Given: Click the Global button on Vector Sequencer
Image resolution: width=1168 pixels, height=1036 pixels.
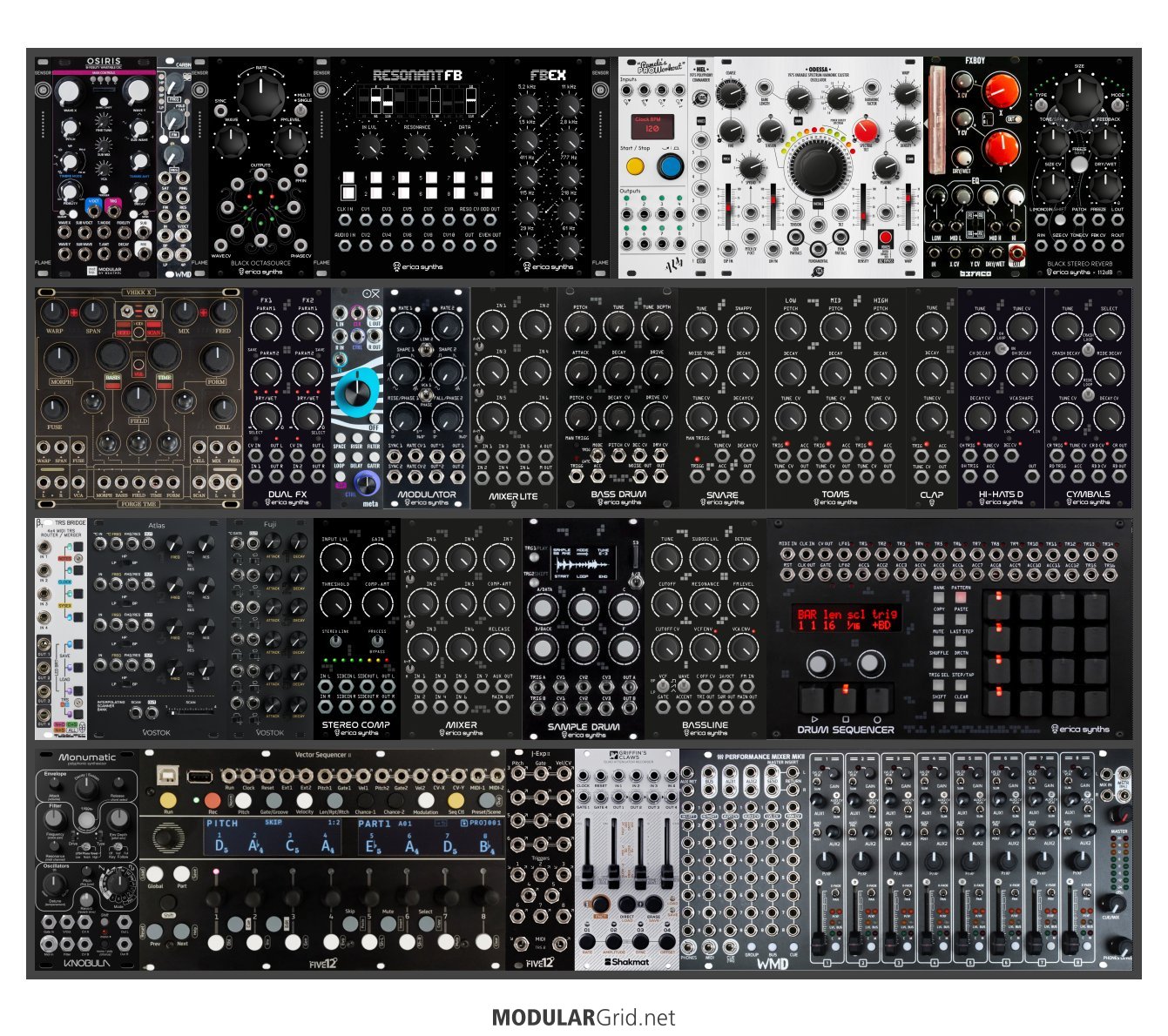Looking at the screenshot, I should coord(155,873).
